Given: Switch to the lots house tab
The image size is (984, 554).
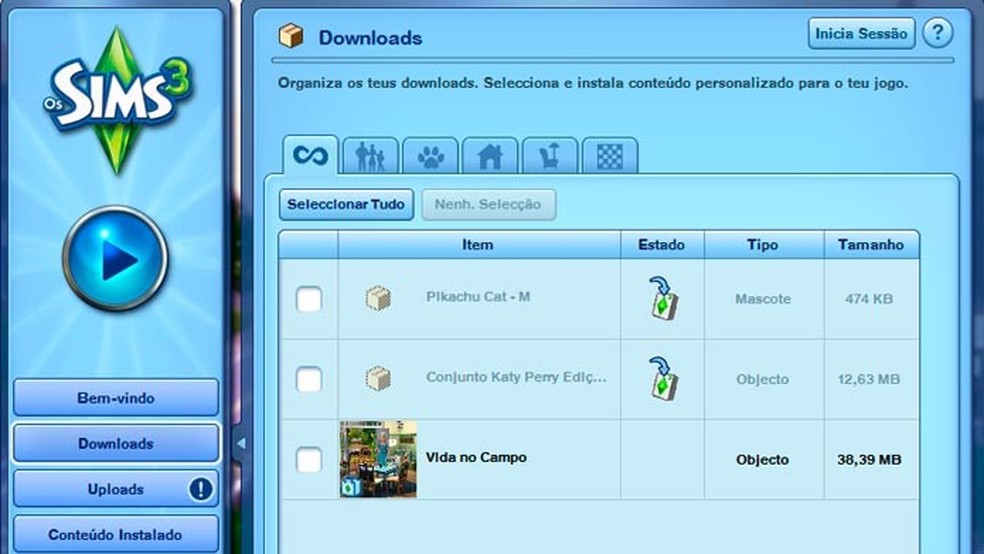Looking at the screenshot, I should click(x=490, y=156).
